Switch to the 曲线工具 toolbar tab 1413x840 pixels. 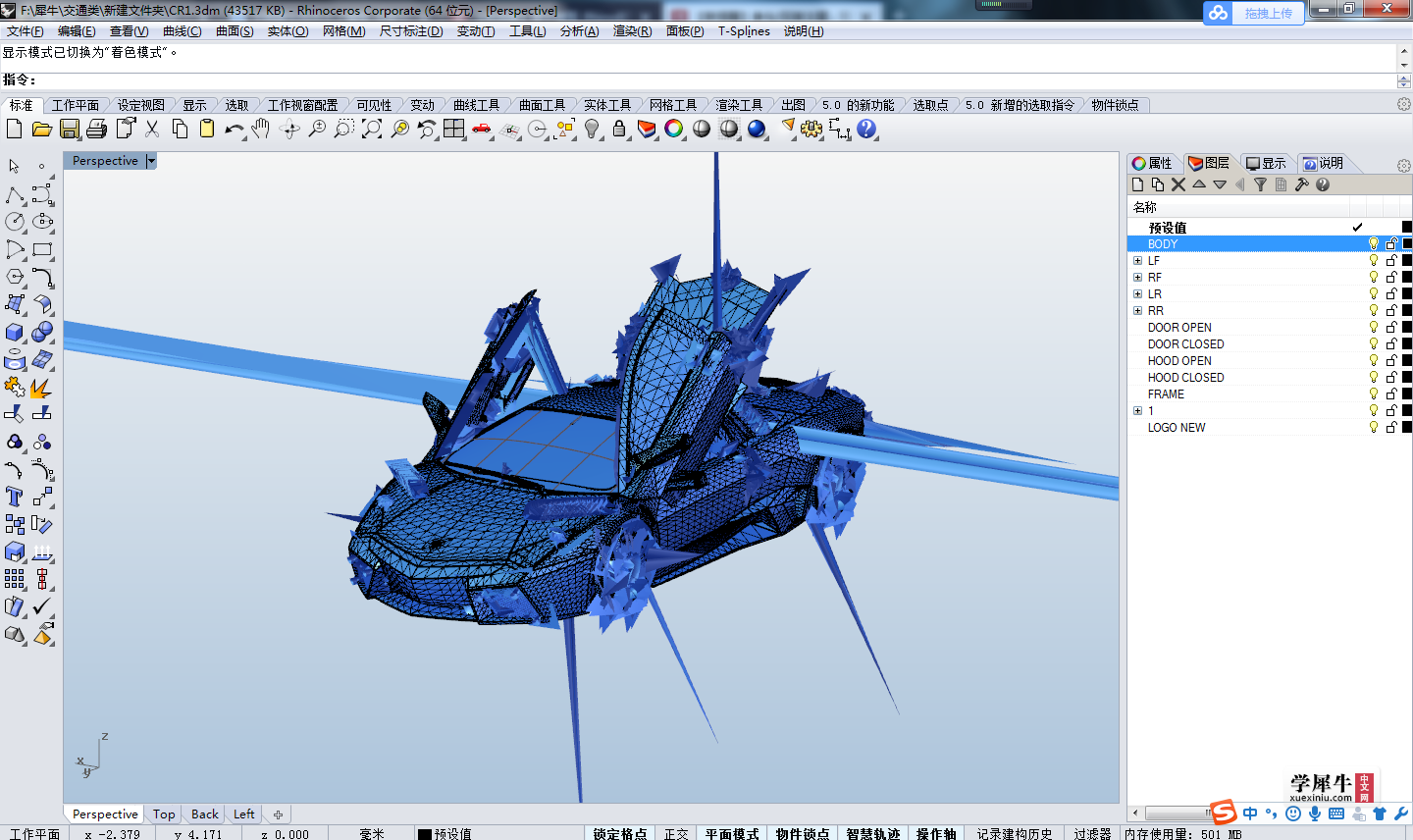(x=476, y=105)
